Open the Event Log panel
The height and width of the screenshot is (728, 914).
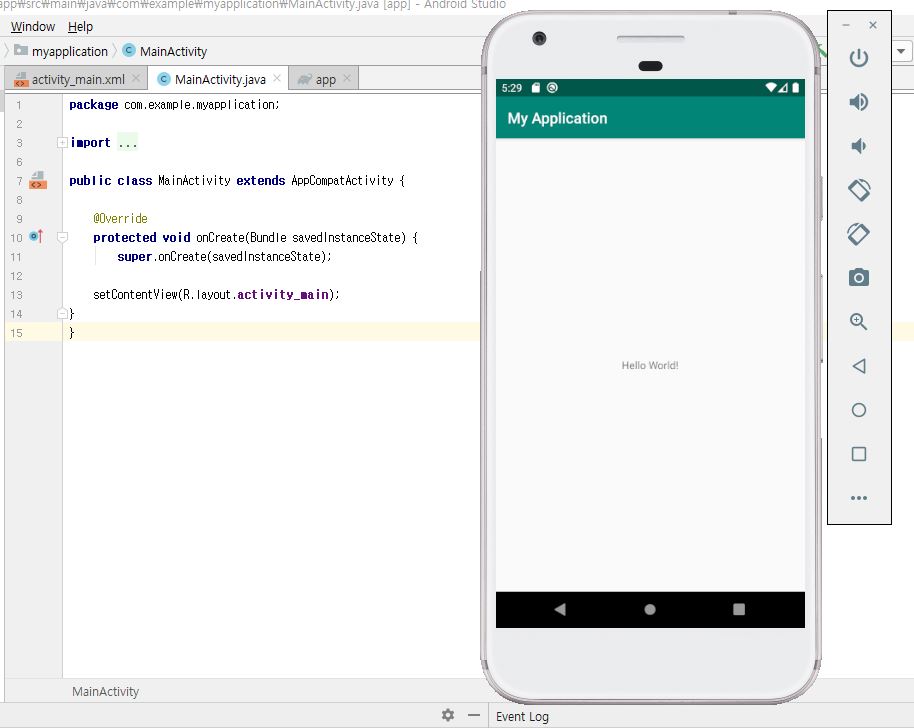pyautogui.click(x=522, y=716)
